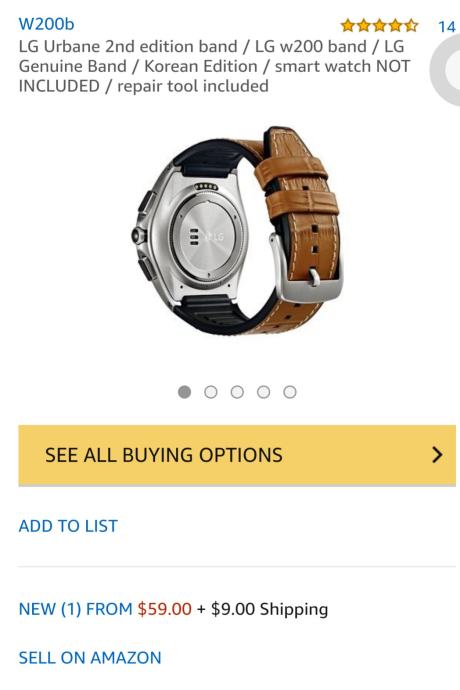The width and height of the screenshot is (460, 690).
Task: Open the 14 customer reviews count
Action: 446,27
